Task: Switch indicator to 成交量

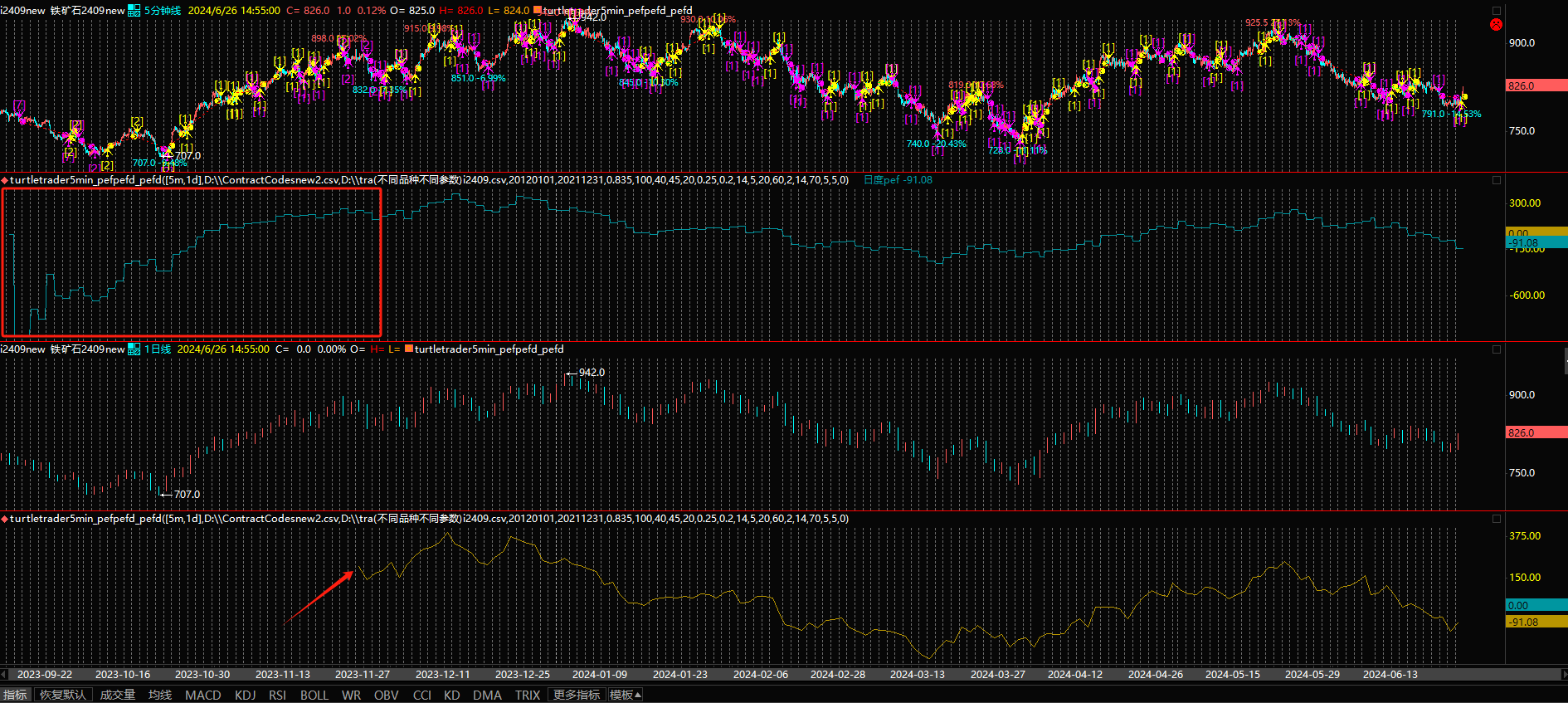Action: 118,695
